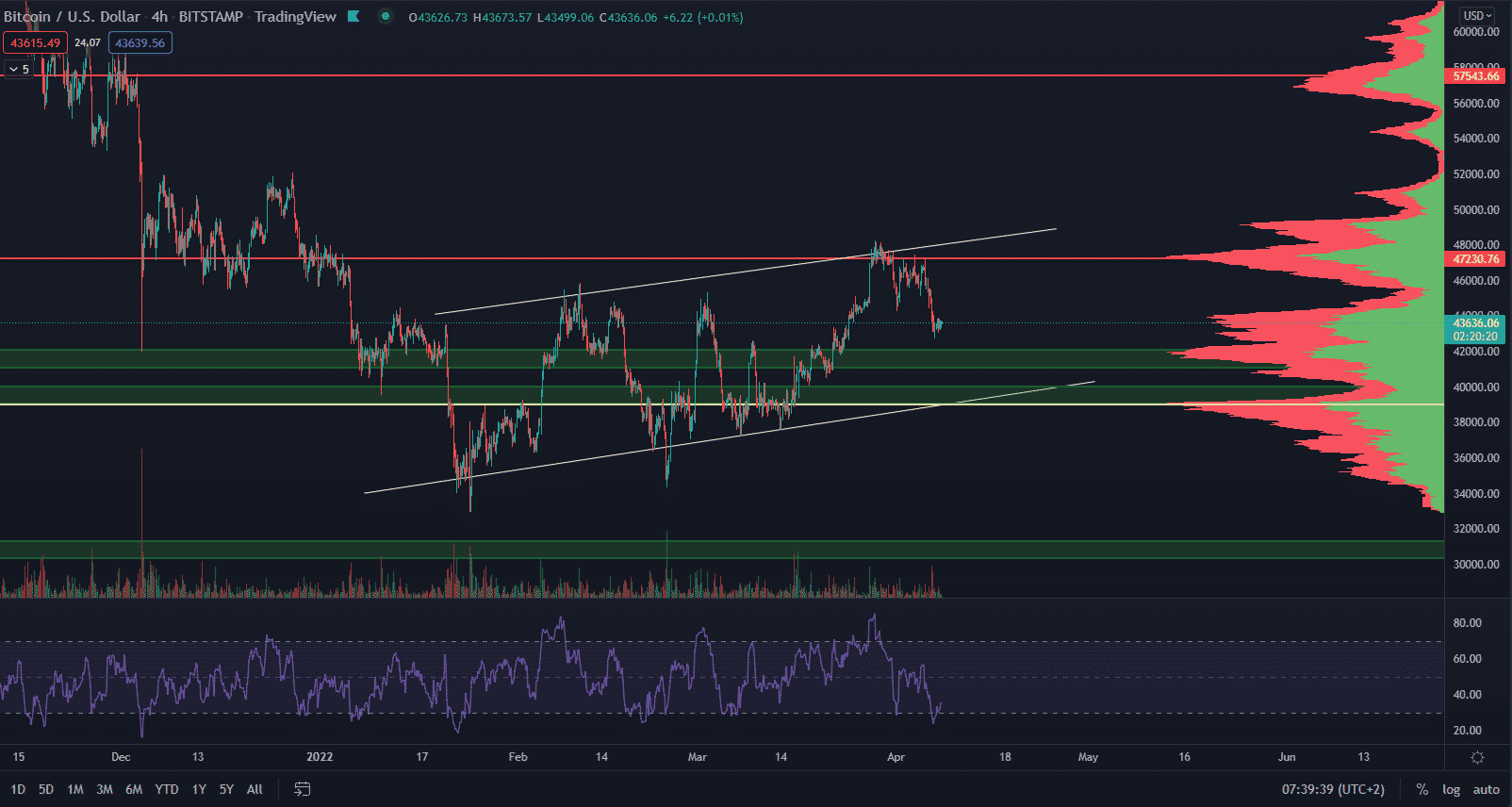1512x807 pixels.
Task: Click the Bitcoin / U.S. Dollar symbol title
Action: pyautogui.click(x=72, y=16)
